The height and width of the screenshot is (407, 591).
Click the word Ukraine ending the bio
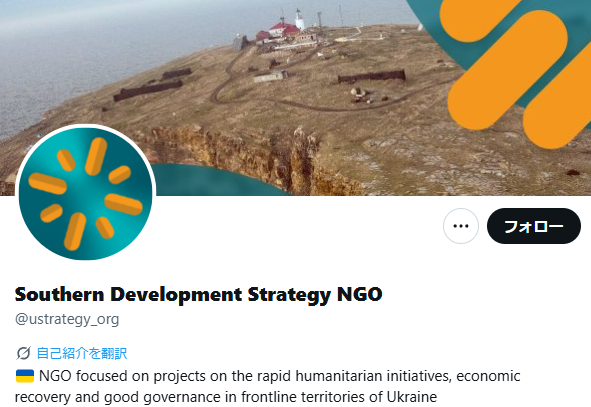(x=412, y=397)
